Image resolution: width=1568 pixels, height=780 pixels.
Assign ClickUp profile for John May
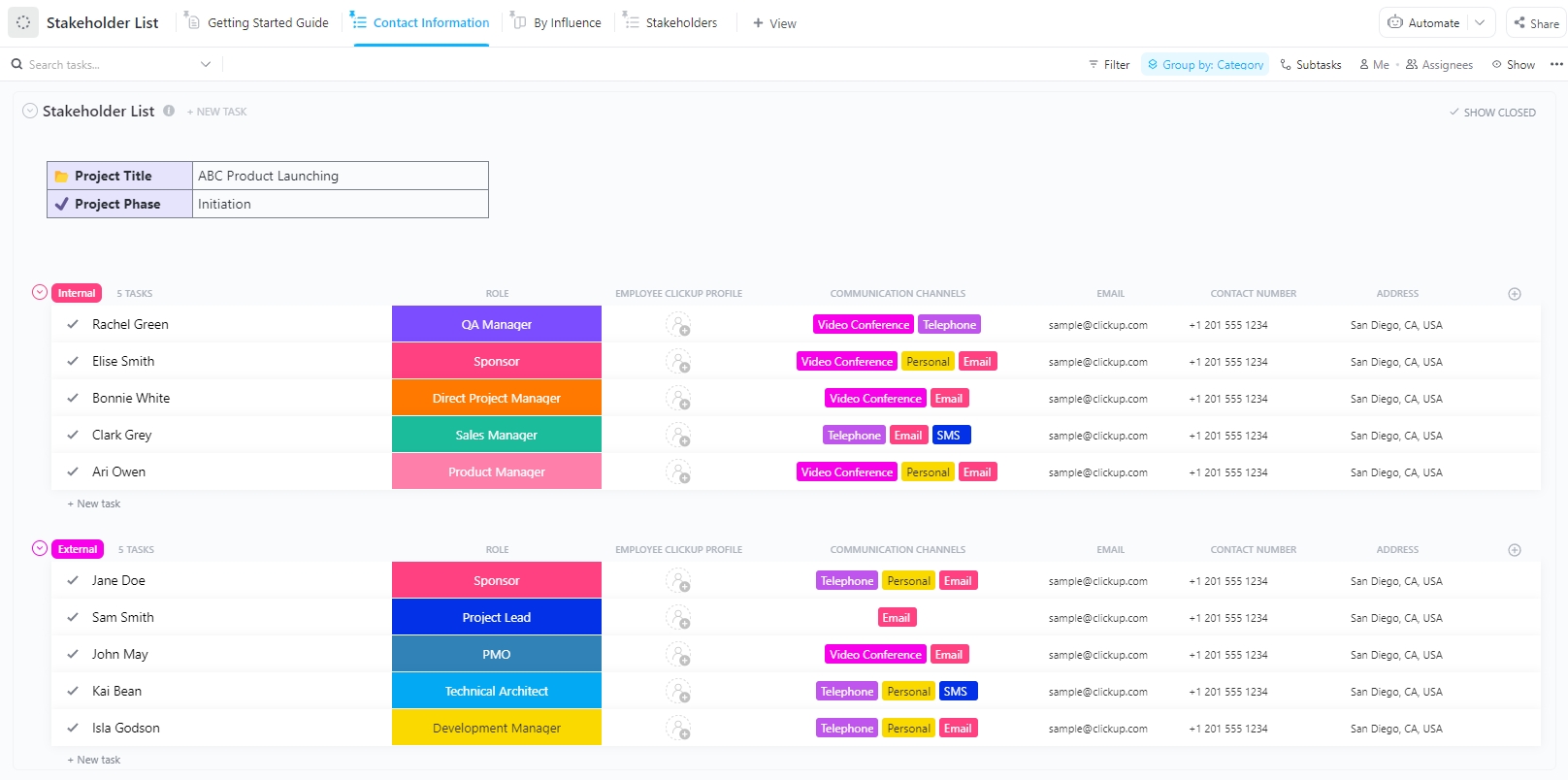point(678,655)
